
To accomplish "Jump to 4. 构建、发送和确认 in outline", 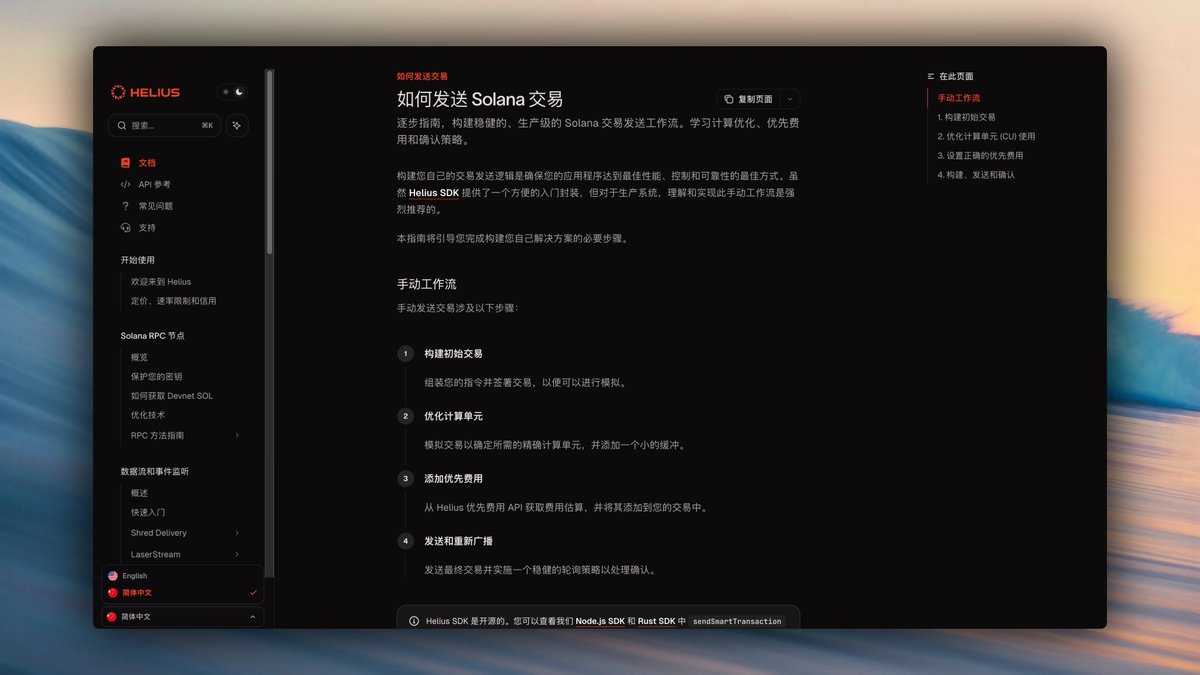I will pos(976,175).
